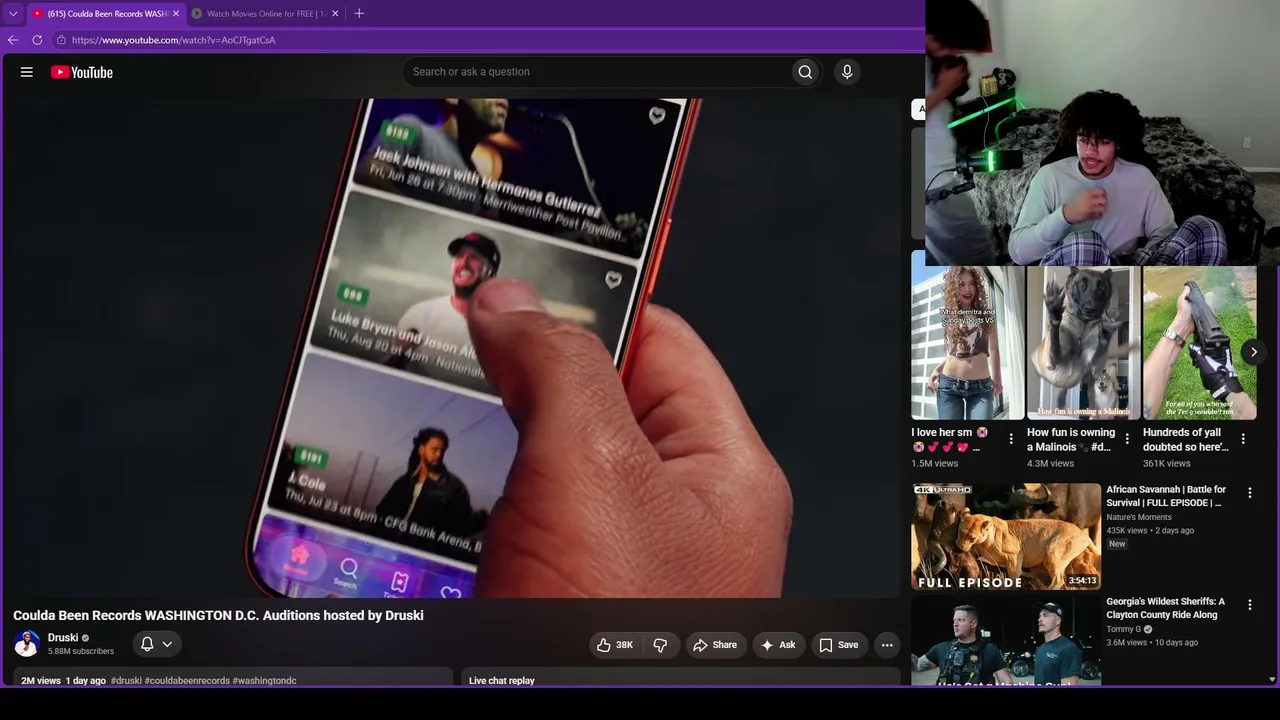Screen dimensions: 1280x720
Task: Ask about this video
Action: (x=778, y=645)
